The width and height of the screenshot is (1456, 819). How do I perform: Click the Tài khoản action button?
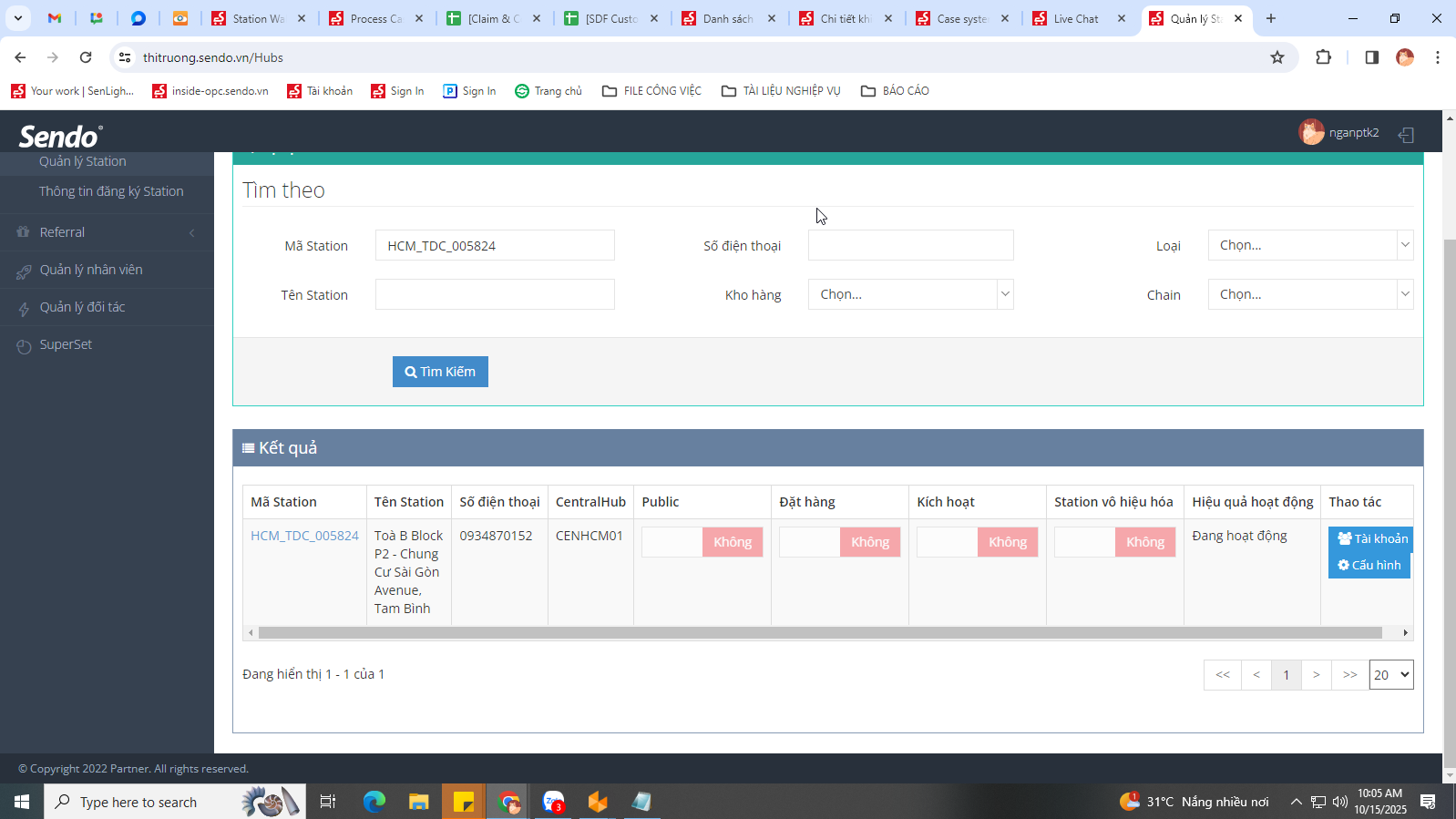(1372, 538)
